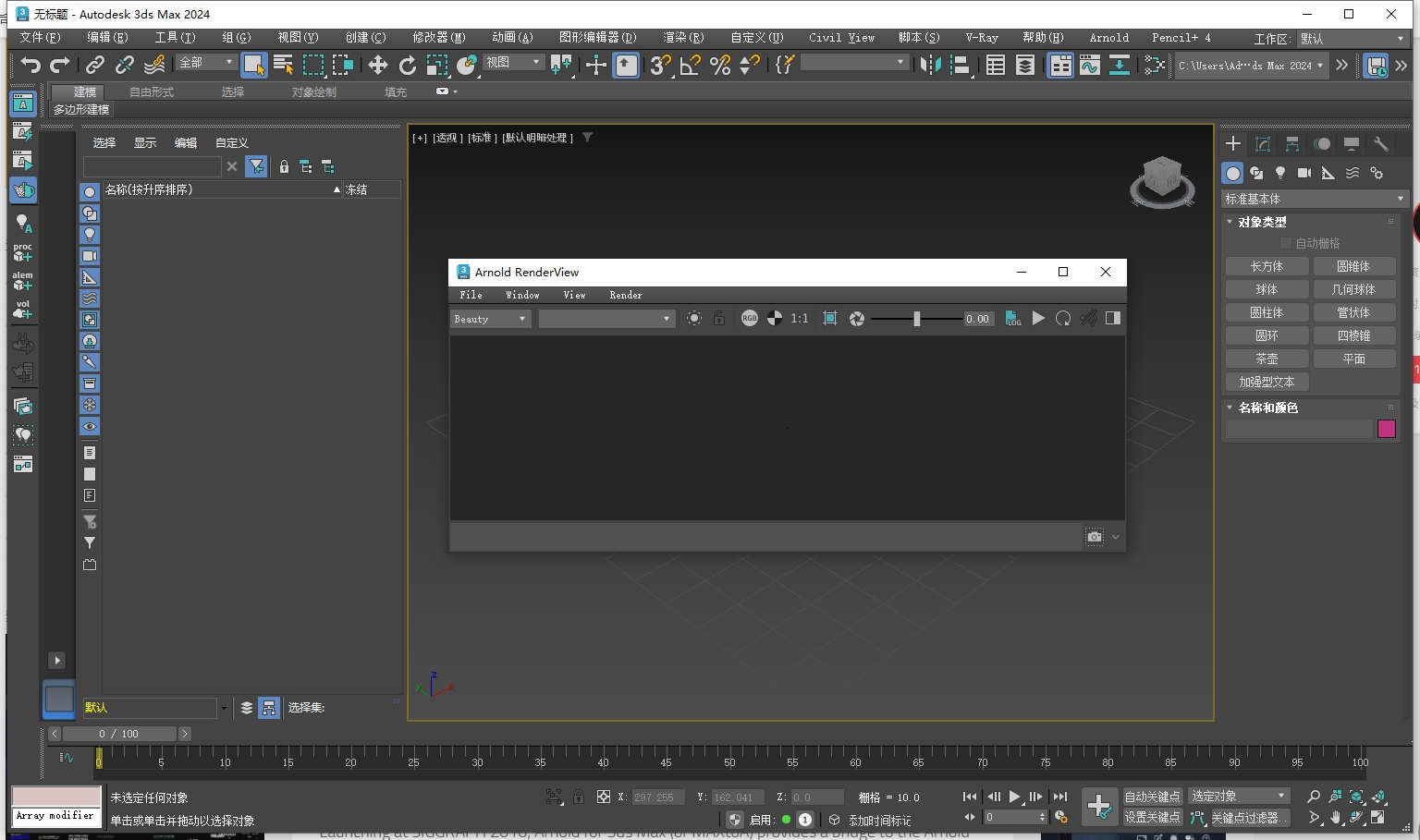Open the object color swatch
The width and height of the screenshot is (1420, 840).
point(1386,429)
